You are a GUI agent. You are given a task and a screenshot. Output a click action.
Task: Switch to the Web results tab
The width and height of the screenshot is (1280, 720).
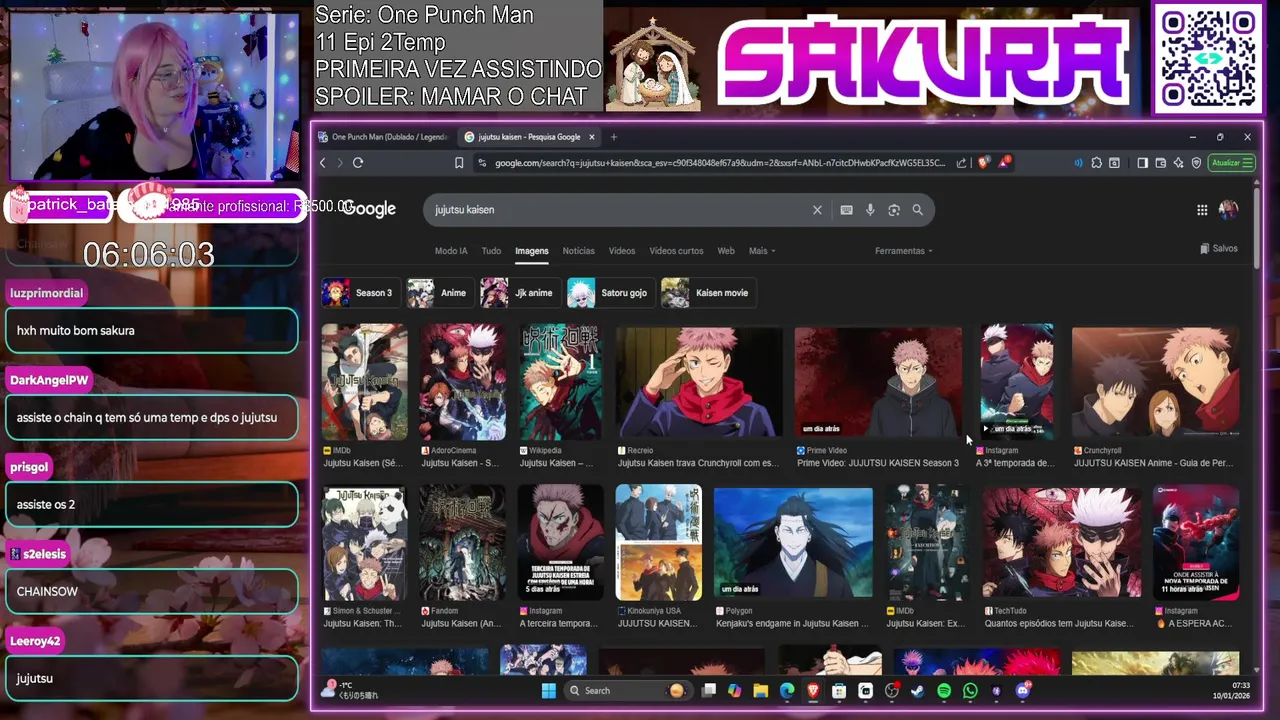(x=726, y=251)
